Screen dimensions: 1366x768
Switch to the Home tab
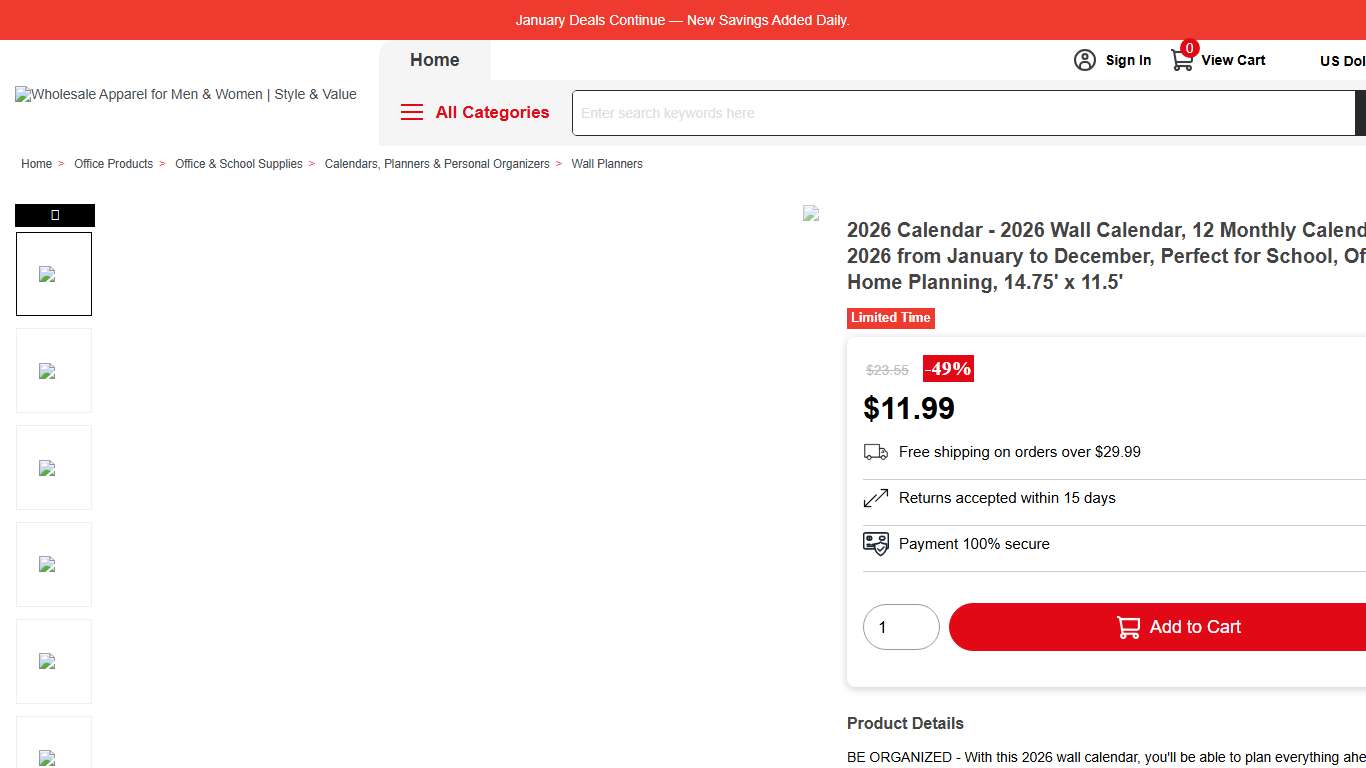click(435, 60)
